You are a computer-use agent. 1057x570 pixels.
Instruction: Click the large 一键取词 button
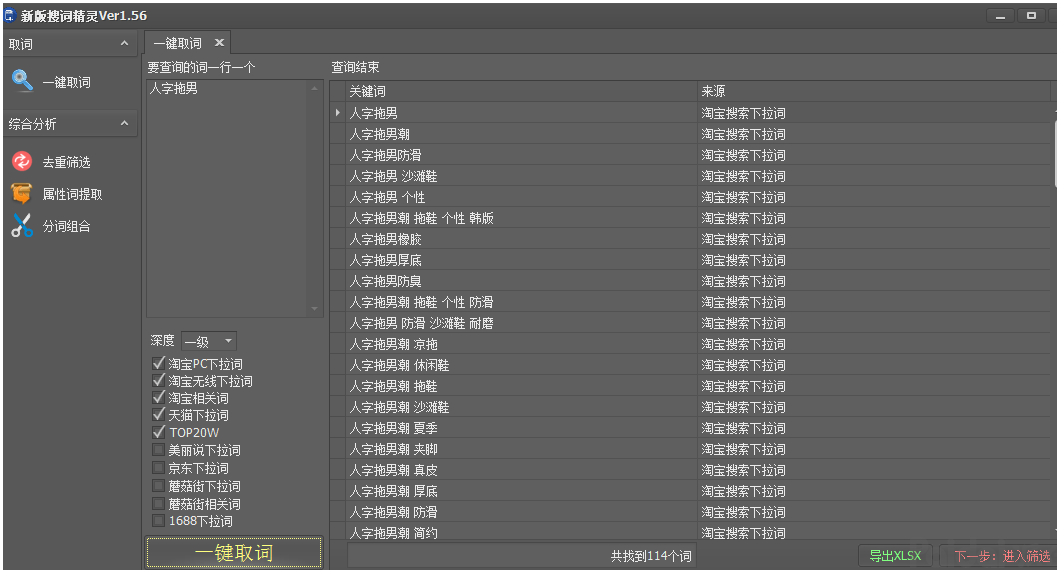pos(234,552)
